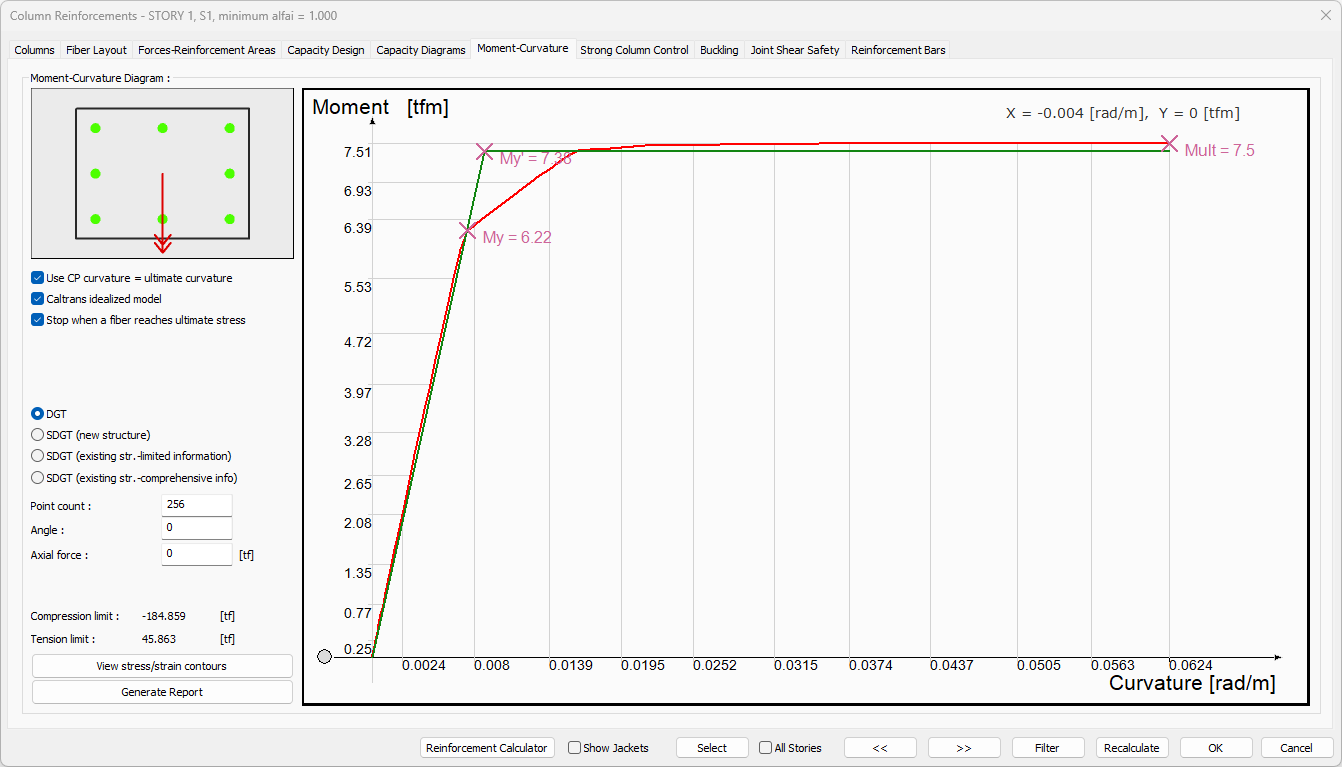Go to next column with >> button

964,748
